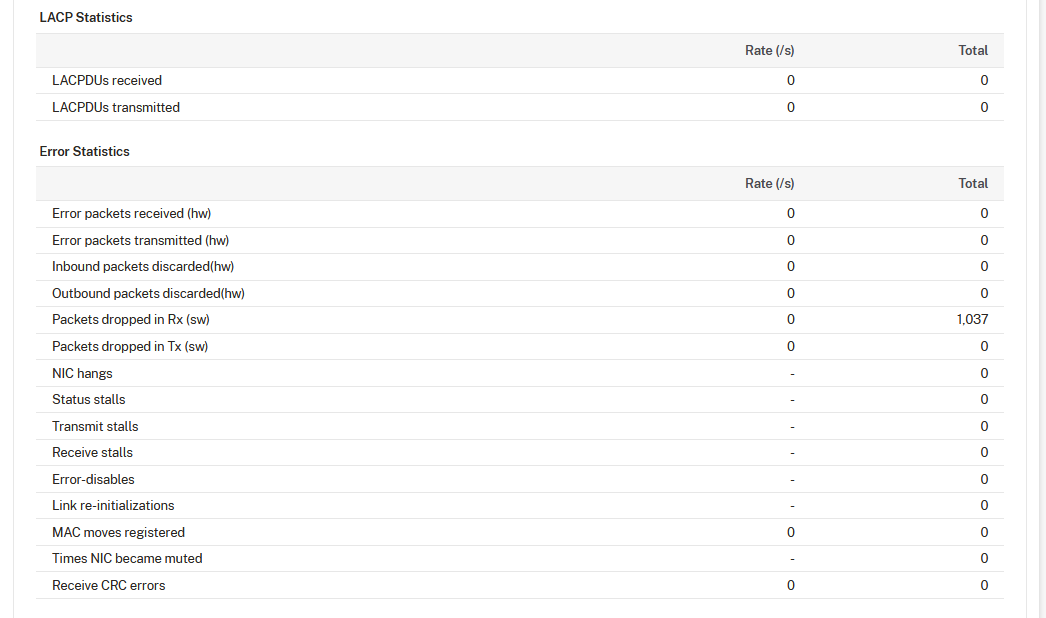Click Total column header in Error Statistics table
The height and width of the screenshot is (618, 1046).
coord(973,184)
